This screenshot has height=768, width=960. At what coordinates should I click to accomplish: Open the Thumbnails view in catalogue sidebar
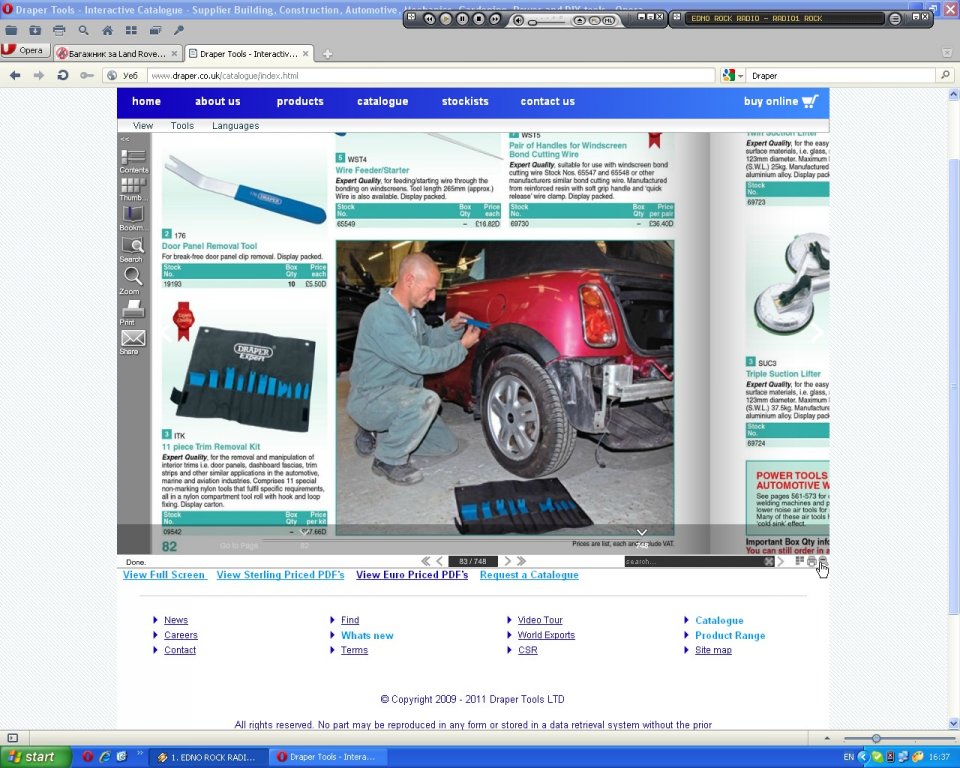(x=133, y=189)
